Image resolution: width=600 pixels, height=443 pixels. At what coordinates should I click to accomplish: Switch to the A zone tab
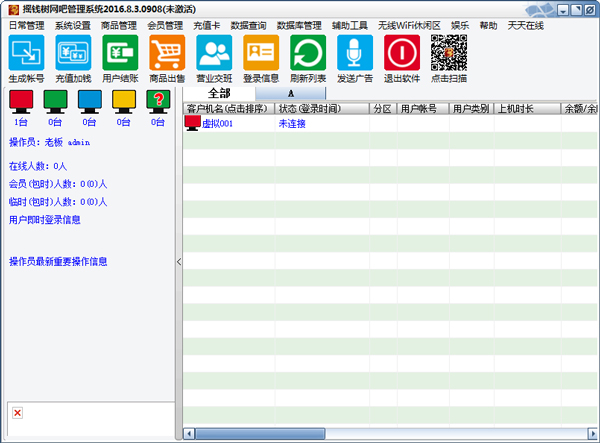pos(290,93)
